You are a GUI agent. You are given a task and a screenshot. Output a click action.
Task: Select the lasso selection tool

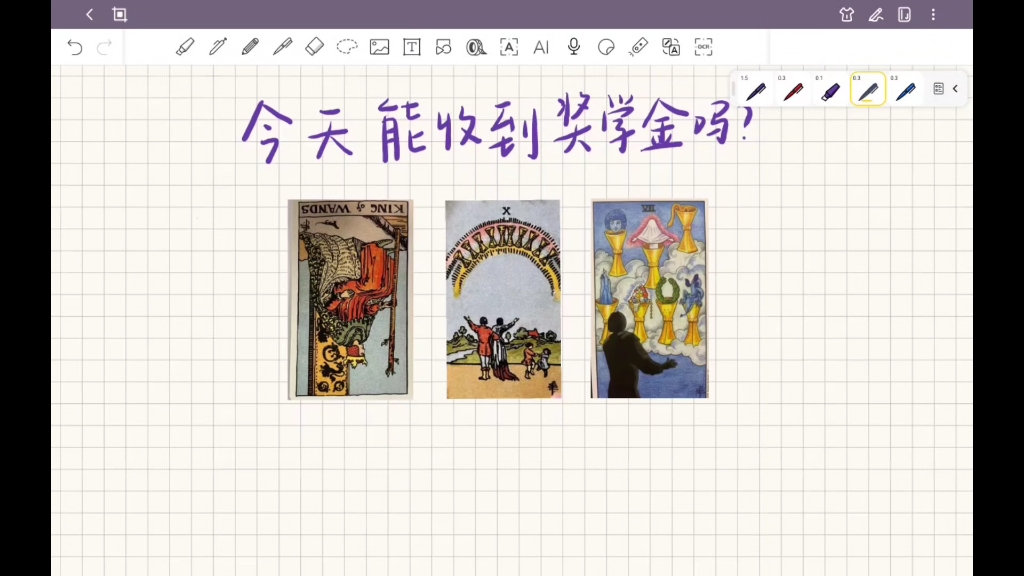347,47
